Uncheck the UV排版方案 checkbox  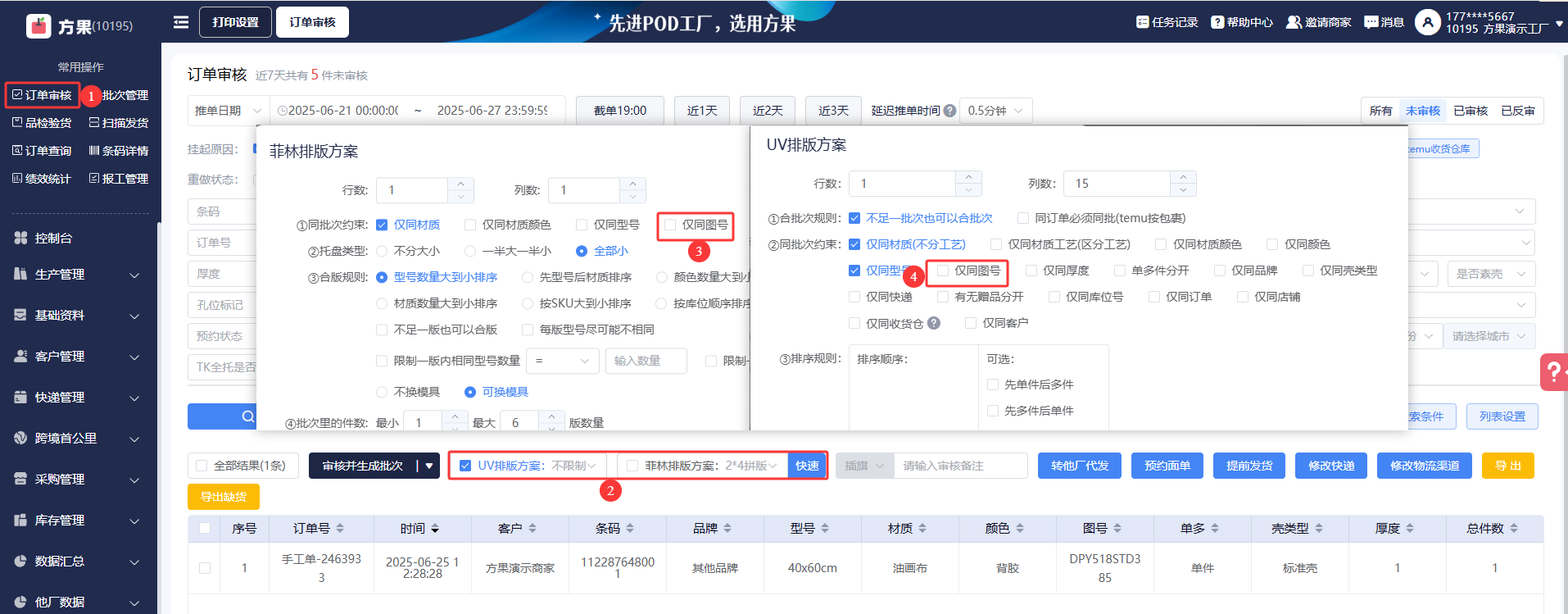click(465, 466)
